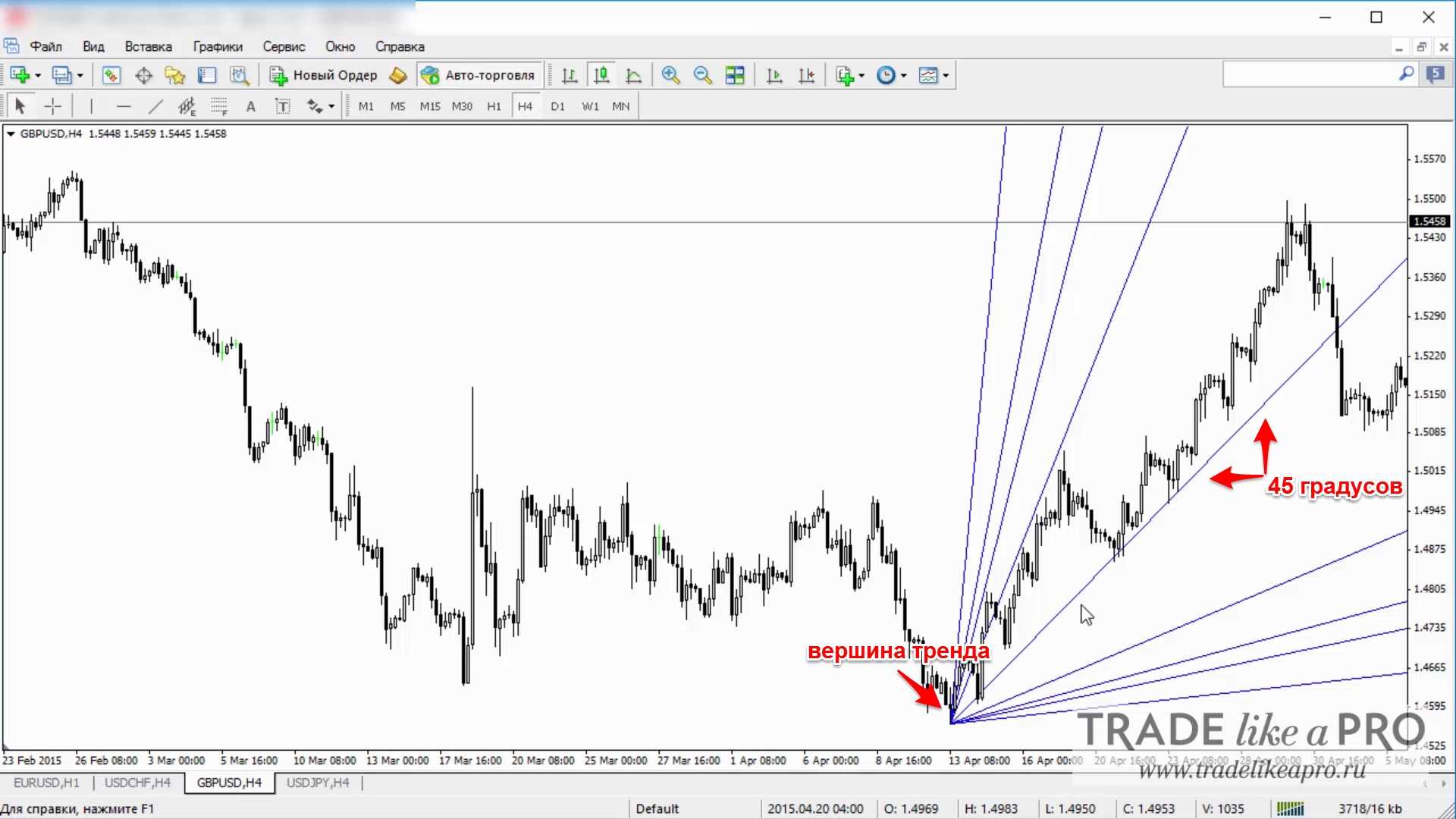This screenshot has width=1456, height=819.
Task: Click the search input field
Action: coord(1310,74)
